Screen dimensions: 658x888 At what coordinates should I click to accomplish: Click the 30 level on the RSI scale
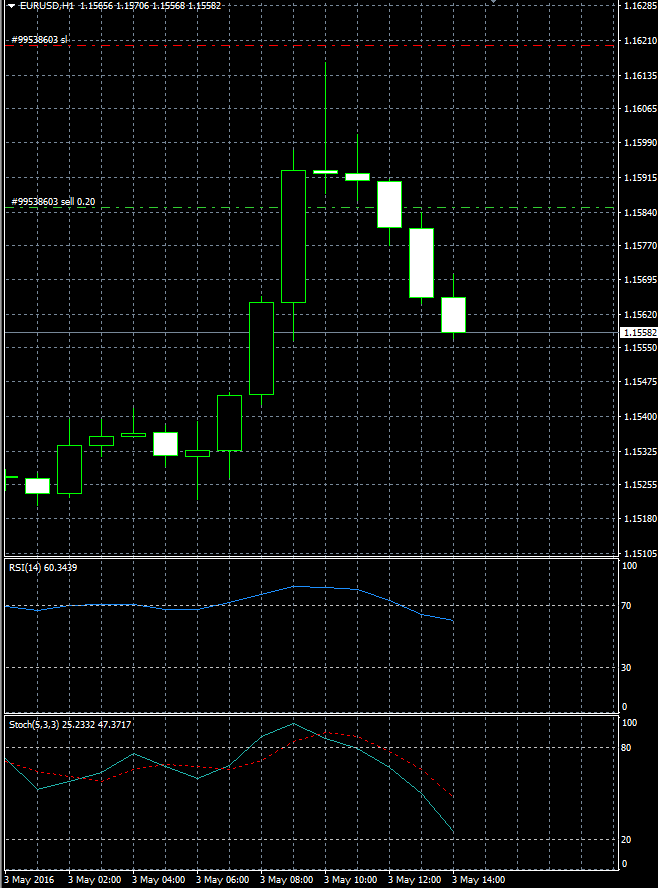pos(626,668)
